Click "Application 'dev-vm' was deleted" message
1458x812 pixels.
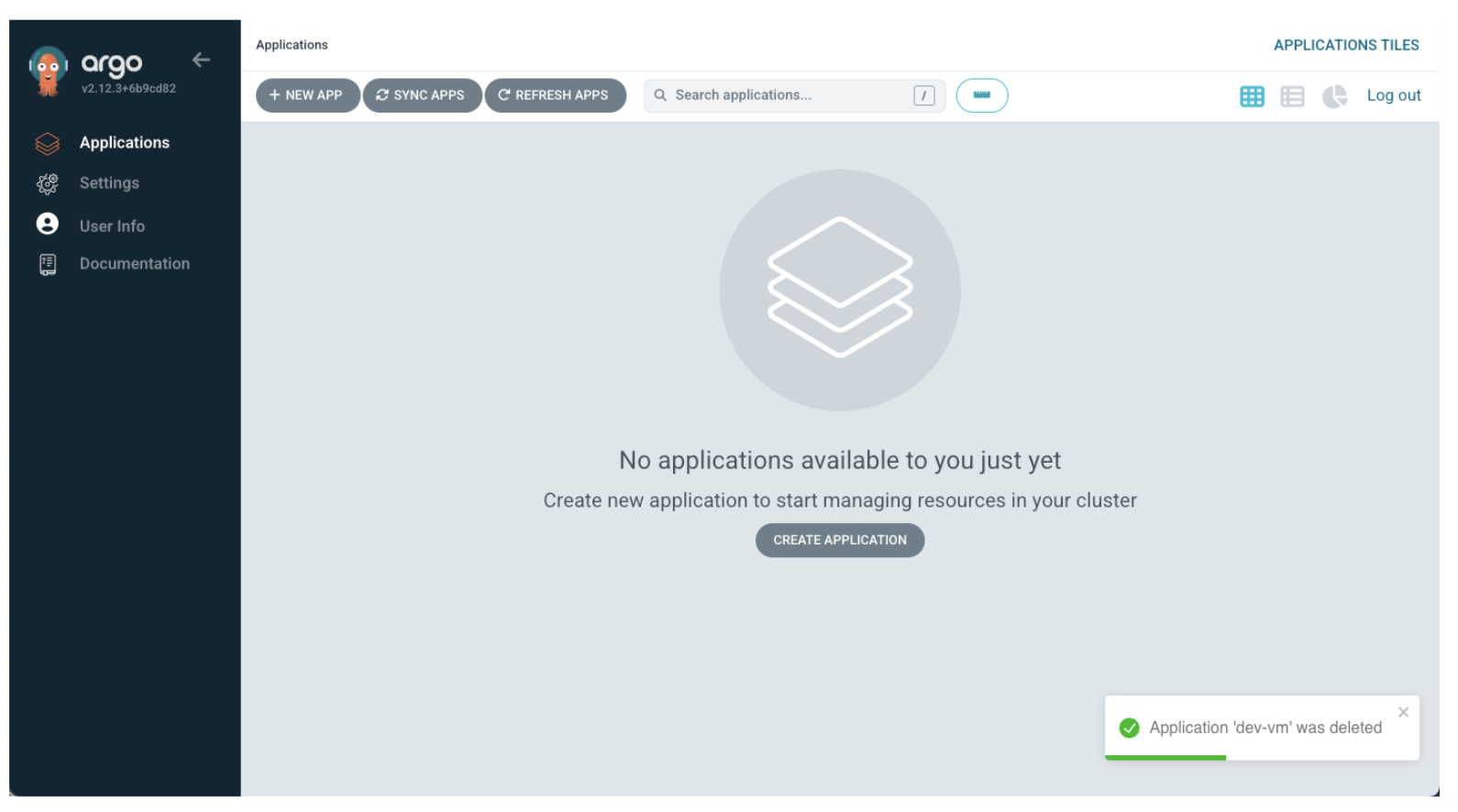click(x=1265, y=729)
